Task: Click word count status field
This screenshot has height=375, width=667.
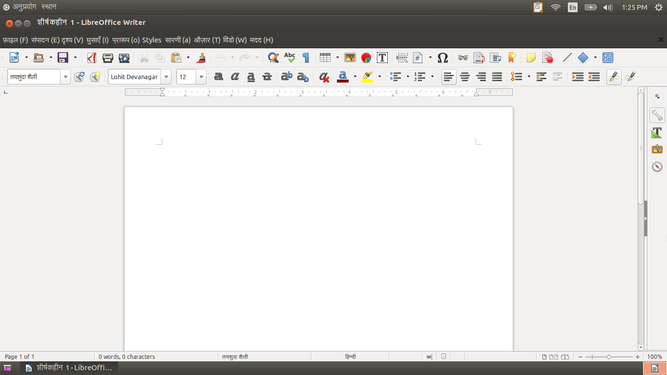Action: click(127, 357)
